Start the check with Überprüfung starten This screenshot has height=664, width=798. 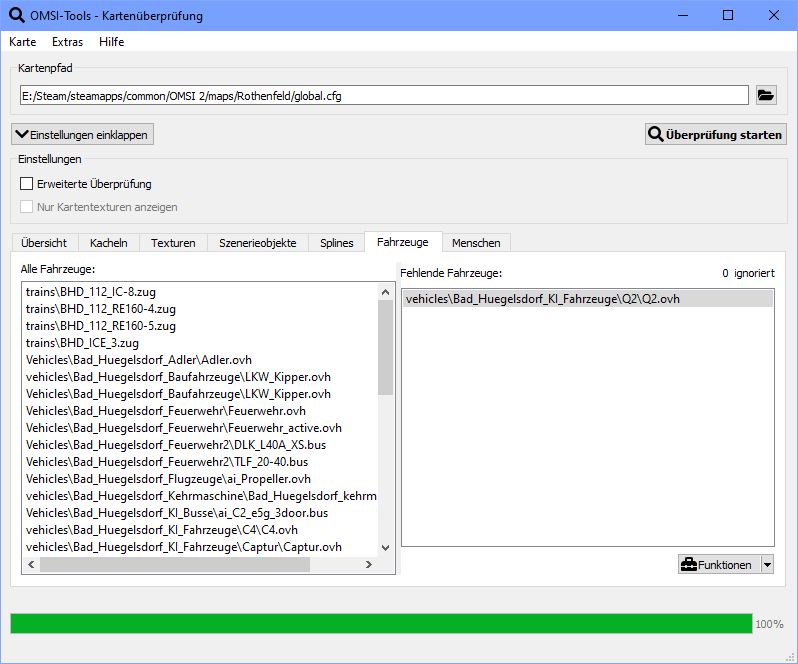(715, 134)
